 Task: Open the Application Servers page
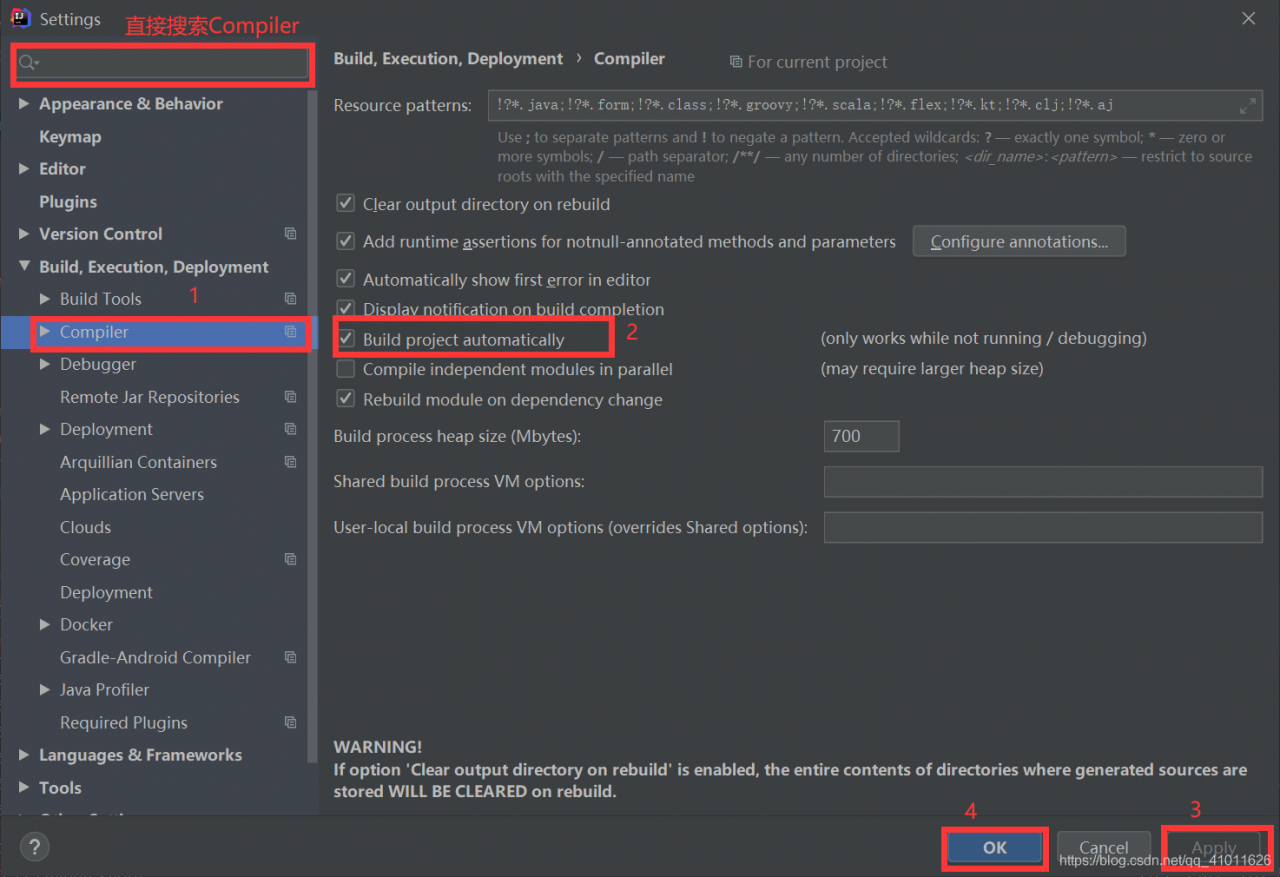[x=132, y=494]
